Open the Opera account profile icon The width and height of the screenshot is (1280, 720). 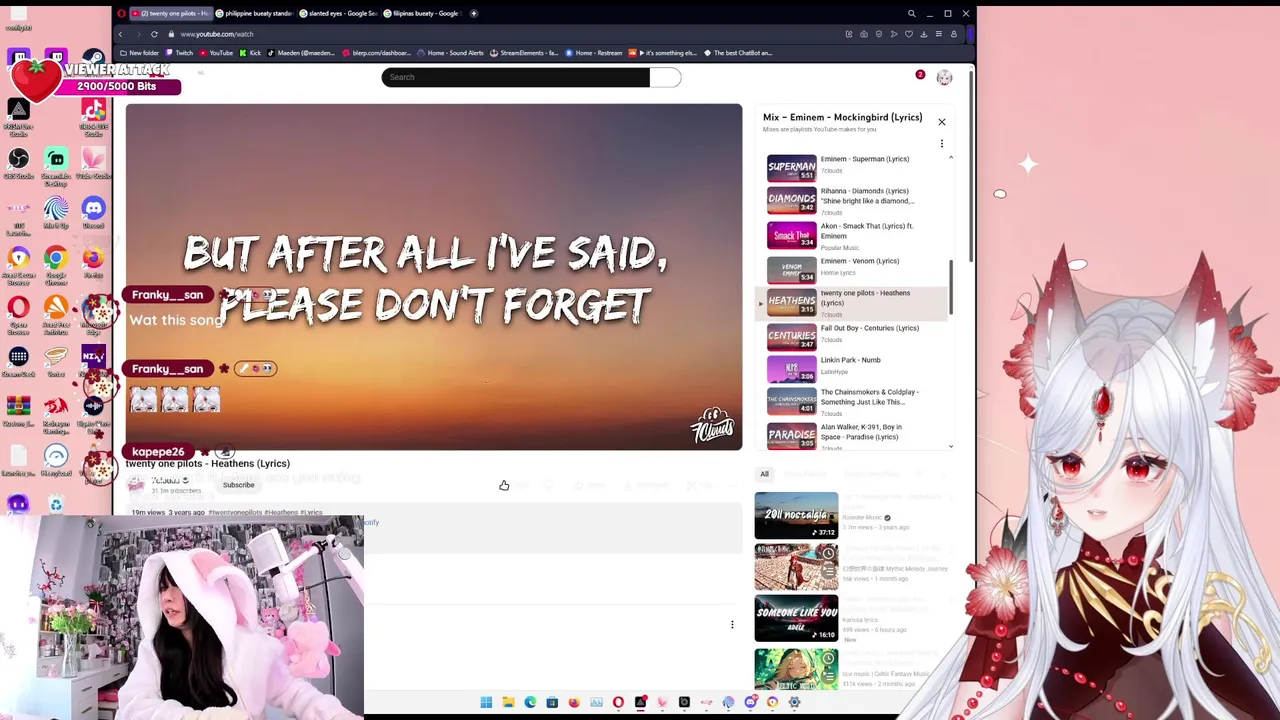(x=954, y=34)
